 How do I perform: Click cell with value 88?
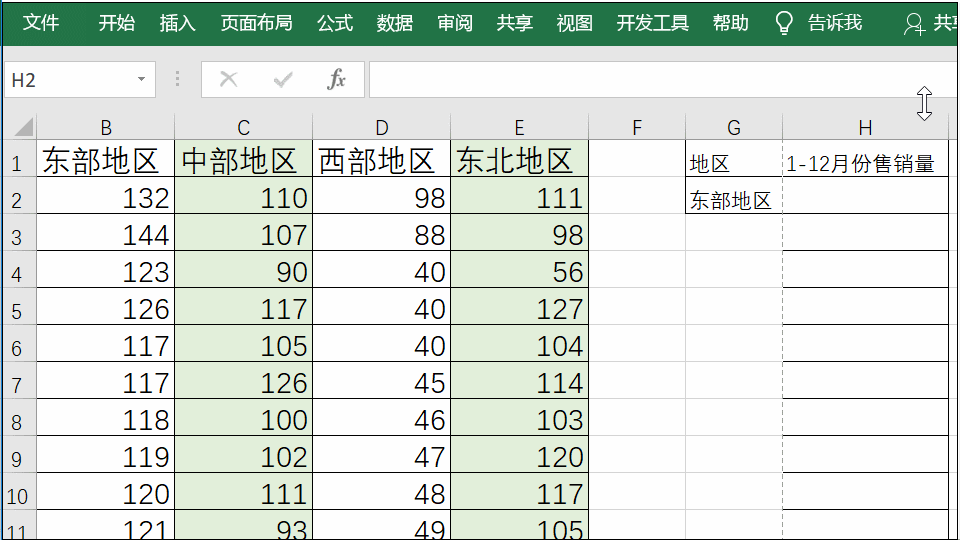click(x=381, y=233)
